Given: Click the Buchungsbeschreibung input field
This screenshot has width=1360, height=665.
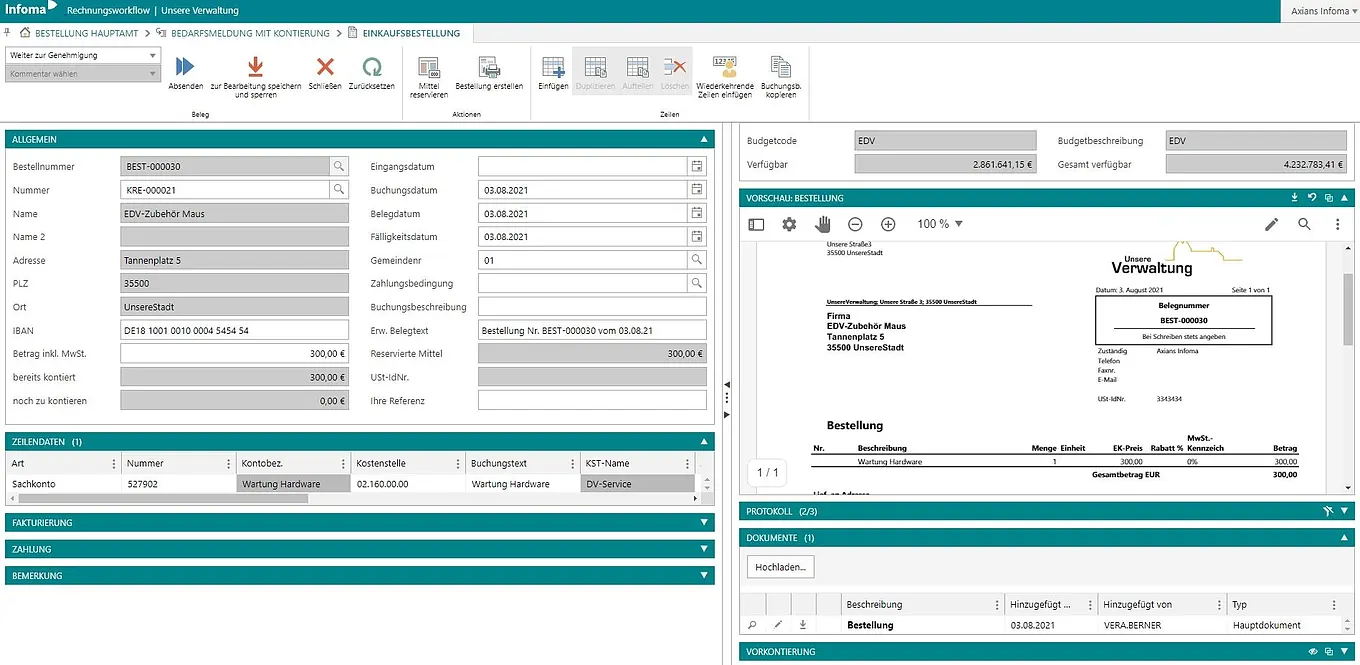Looking at the screenshot, I should pos(592,307).
